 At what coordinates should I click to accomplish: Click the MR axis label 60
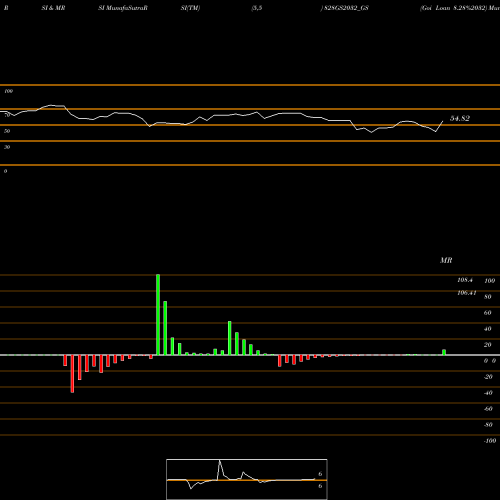[x=488, y=313]
